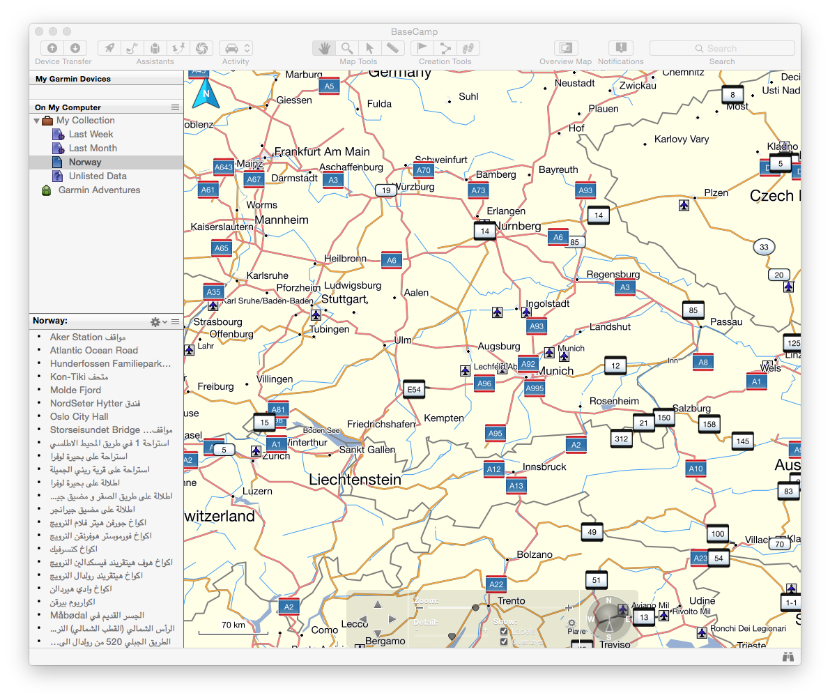Pan map up with the up arrow

point(377,605)
